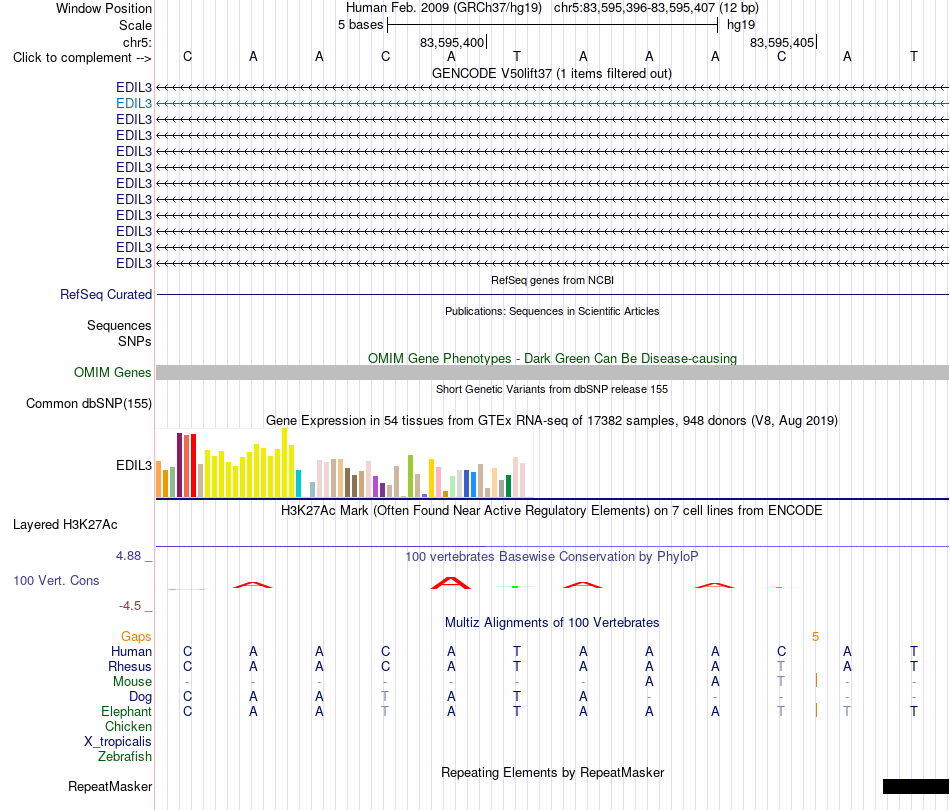Click the black RepeatMasker element block
Viewport: 950px width, 810px height.
click(915, 786)
